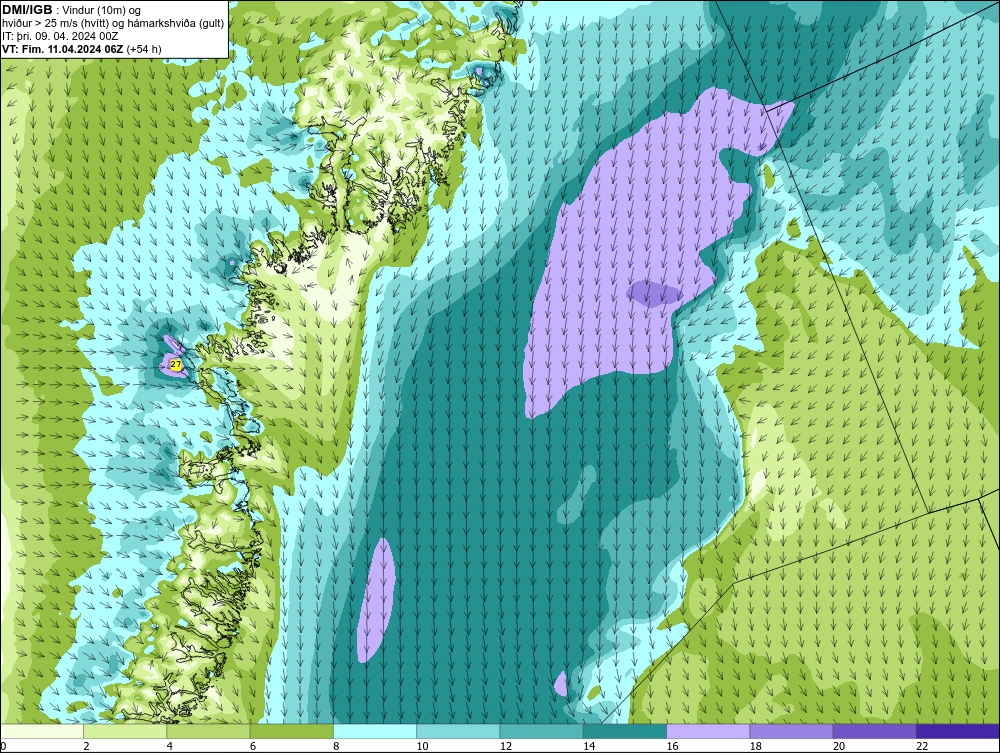Select the 20–22 m/s violet legend swatch
Image resolution: width=1000 pixels, height=753 pixels.
coord(875,731)
